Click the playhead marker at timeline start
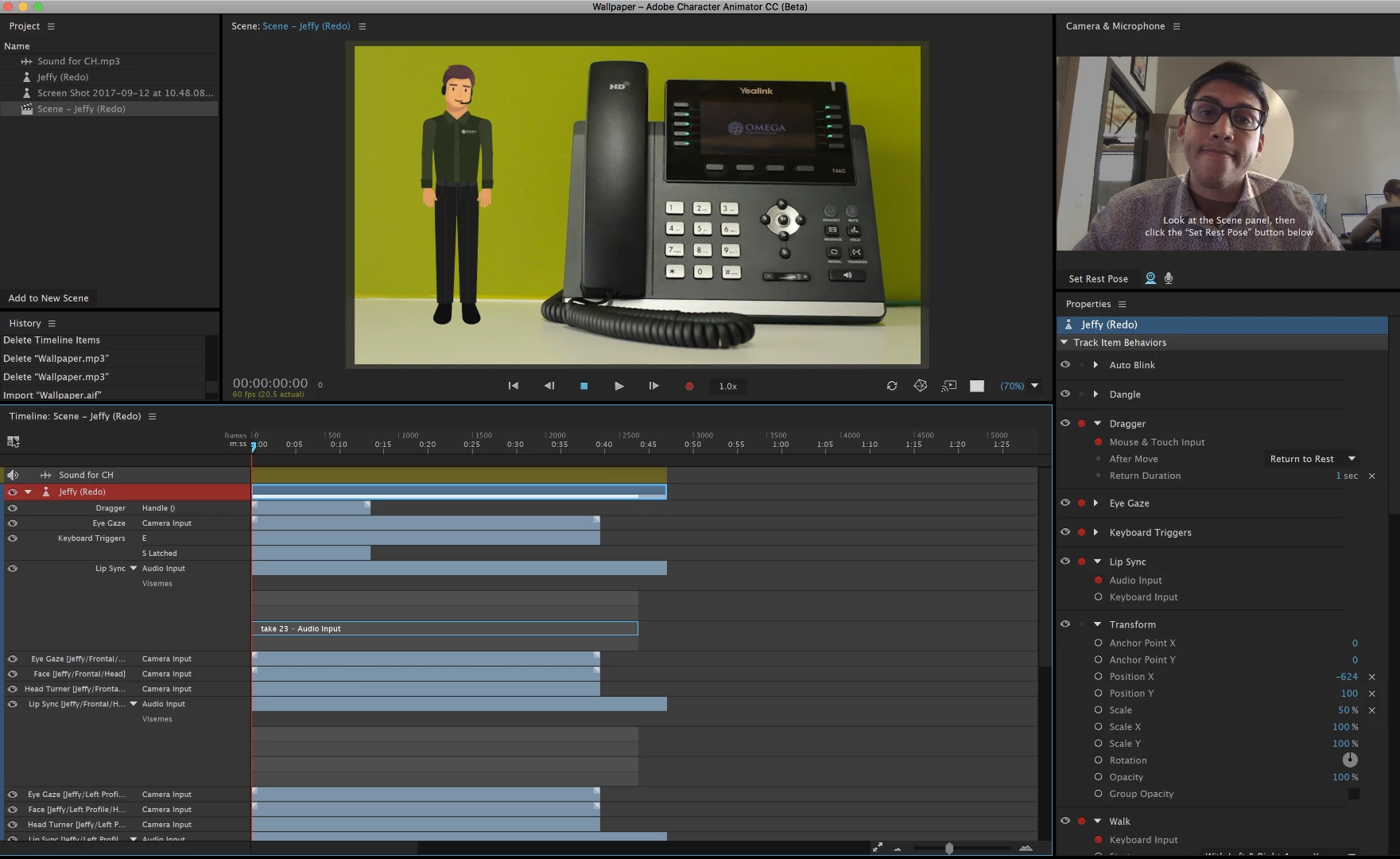1400x859 pixels. [x=254, y=446]
